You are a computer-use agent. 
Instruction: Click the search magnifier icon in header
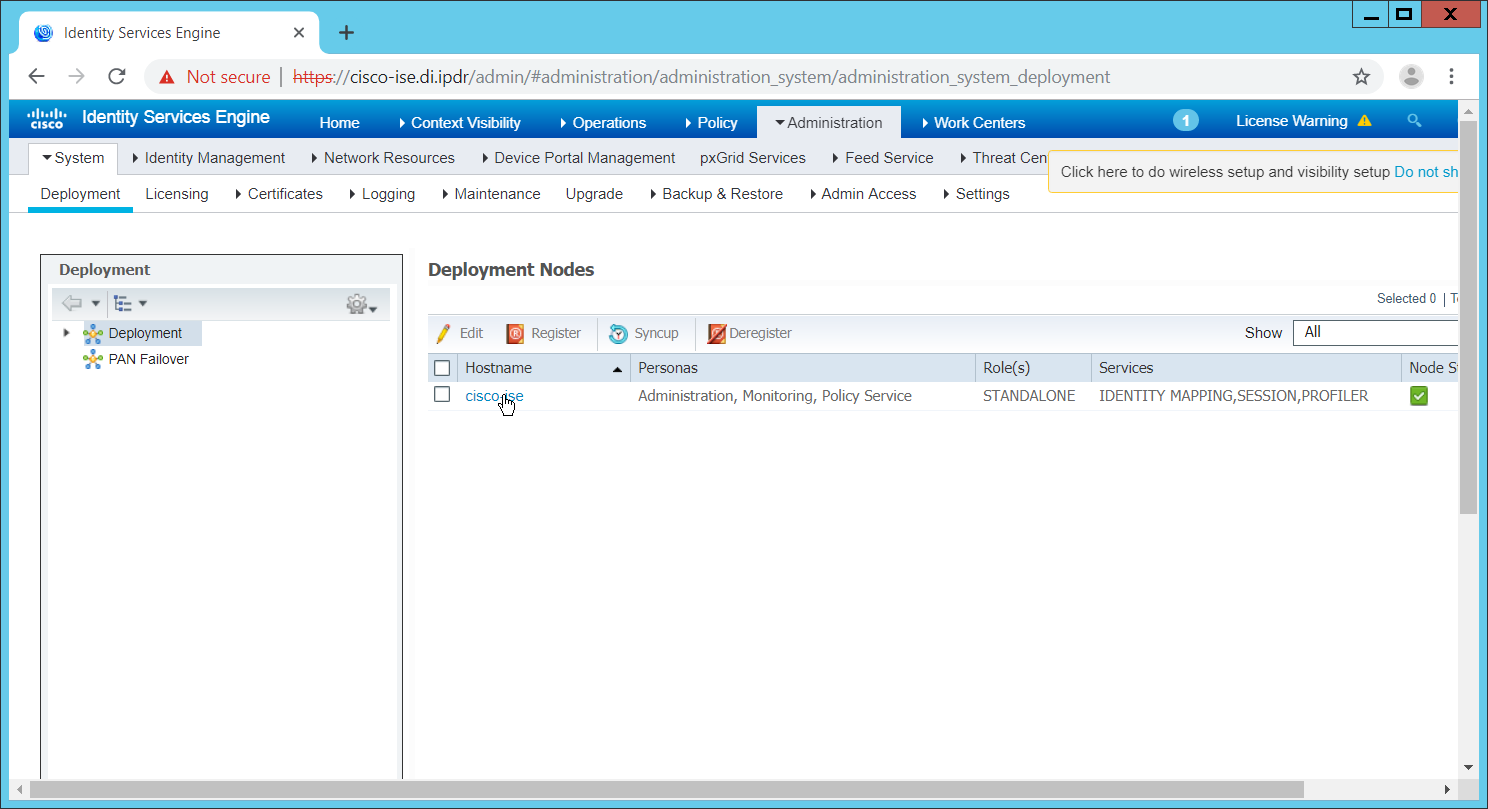(x=1414, y=121)
